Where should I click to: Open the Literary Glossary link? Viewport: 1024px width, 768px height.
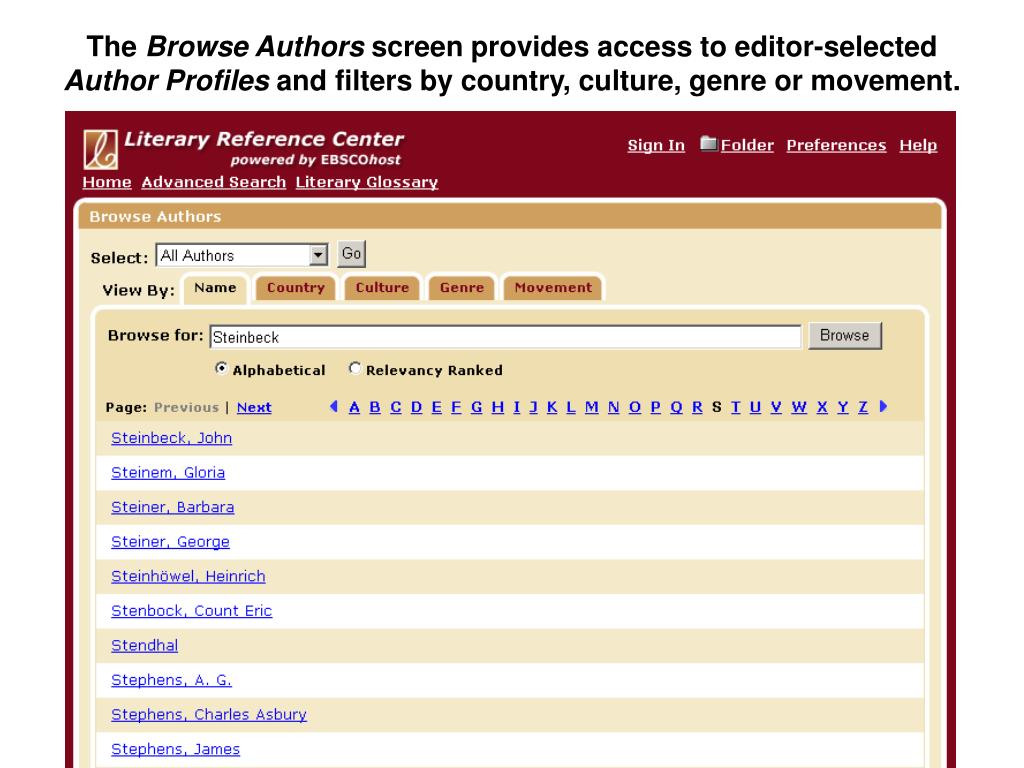point(366,182)
